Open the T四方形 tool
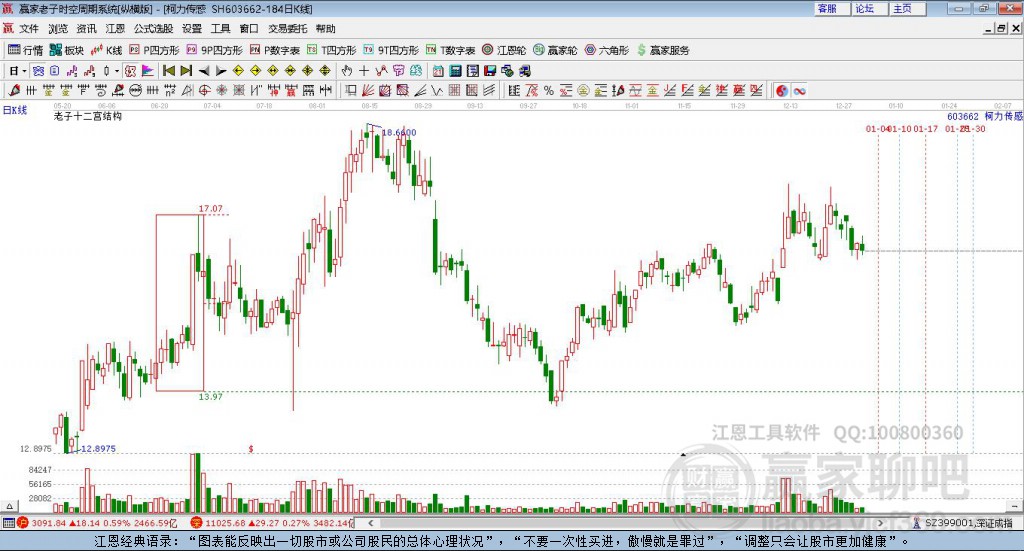This screenshot has height=551, width=1024. point(332,50)
